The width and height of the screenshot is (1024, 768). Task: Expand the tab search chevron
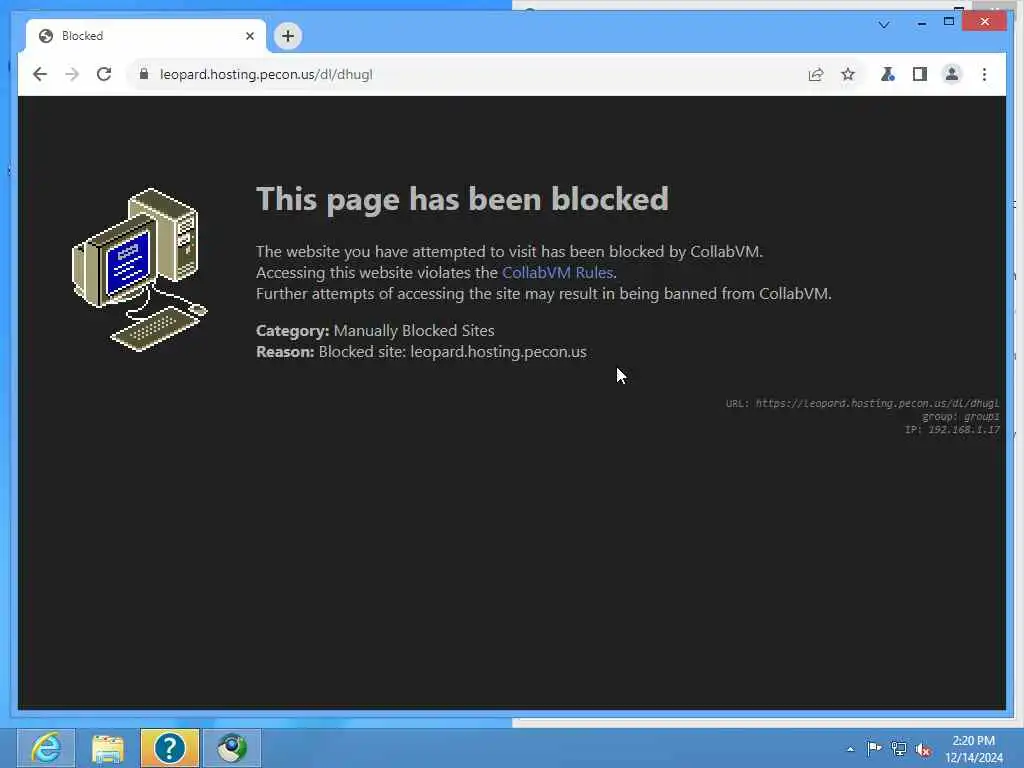[x=884, y=25]
